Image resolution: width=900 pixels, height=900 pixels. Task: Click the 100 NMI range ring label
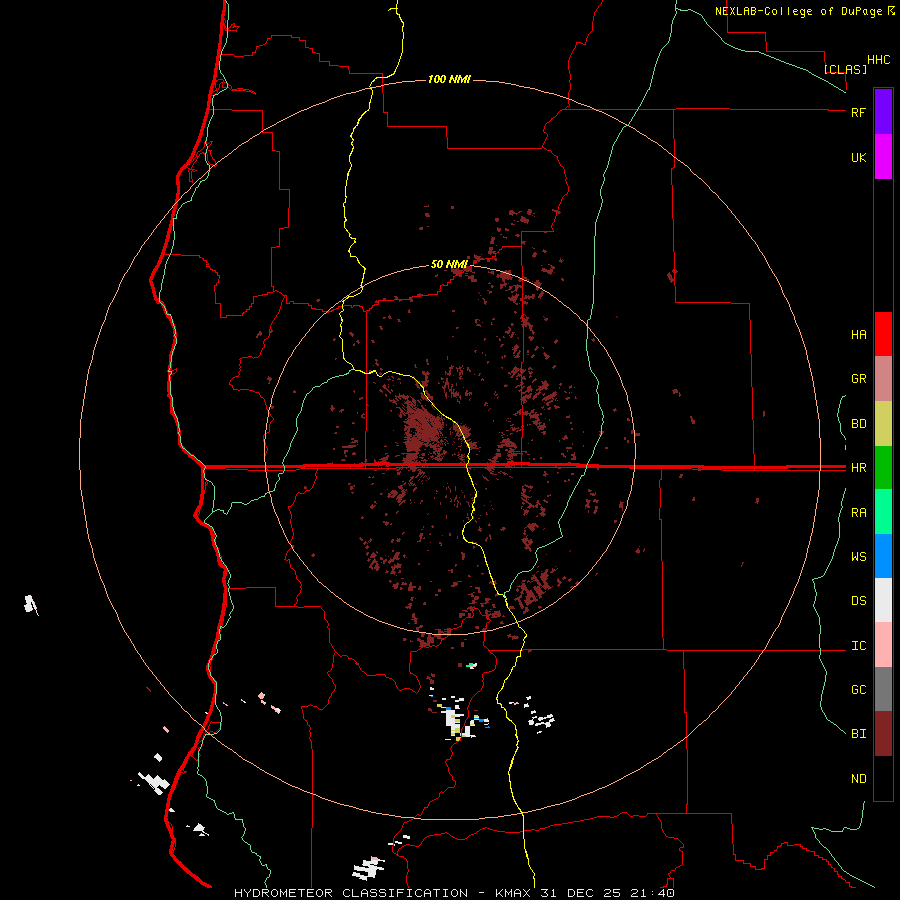[x=449, y=79]
